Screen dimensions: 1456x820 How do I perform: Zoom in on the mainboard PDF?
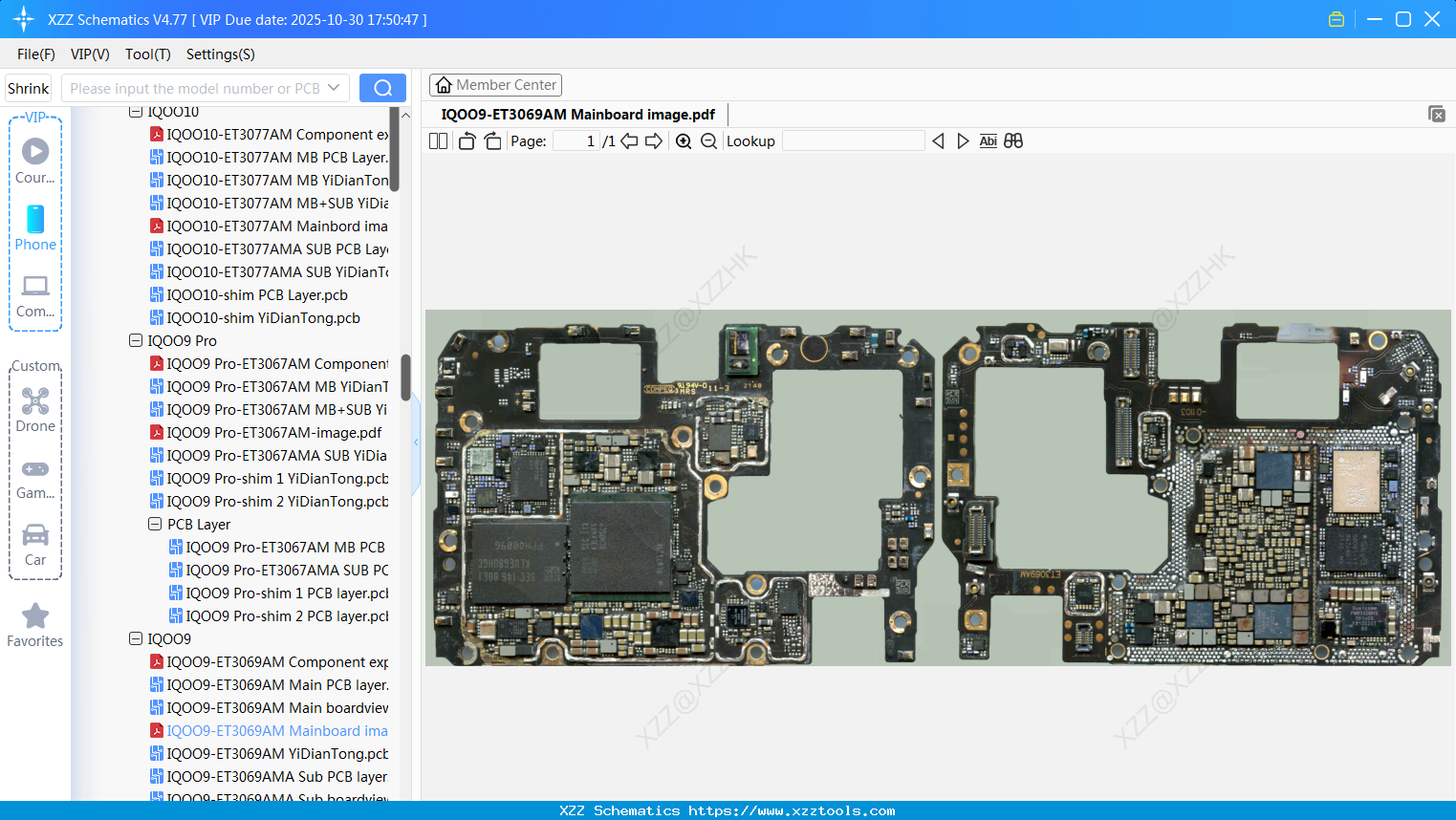(684, 140)
